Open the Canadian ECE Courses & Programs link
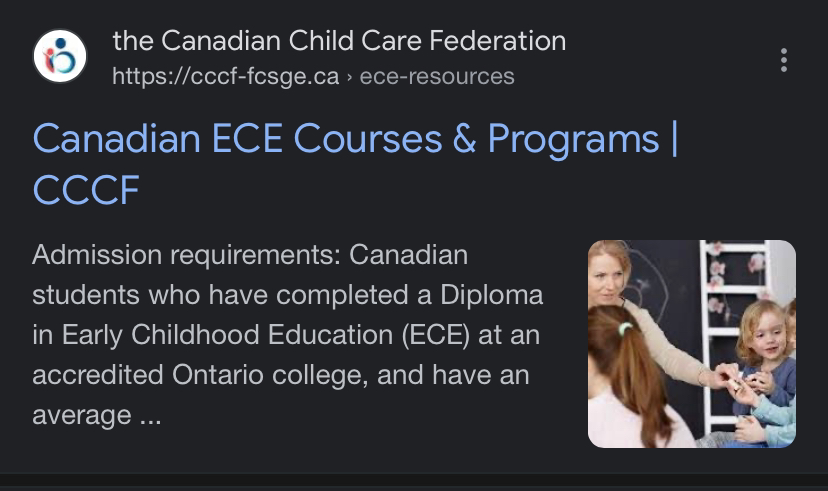Viewport: 828px width, 491px height. pyautogui.click(x=355, y=164)
